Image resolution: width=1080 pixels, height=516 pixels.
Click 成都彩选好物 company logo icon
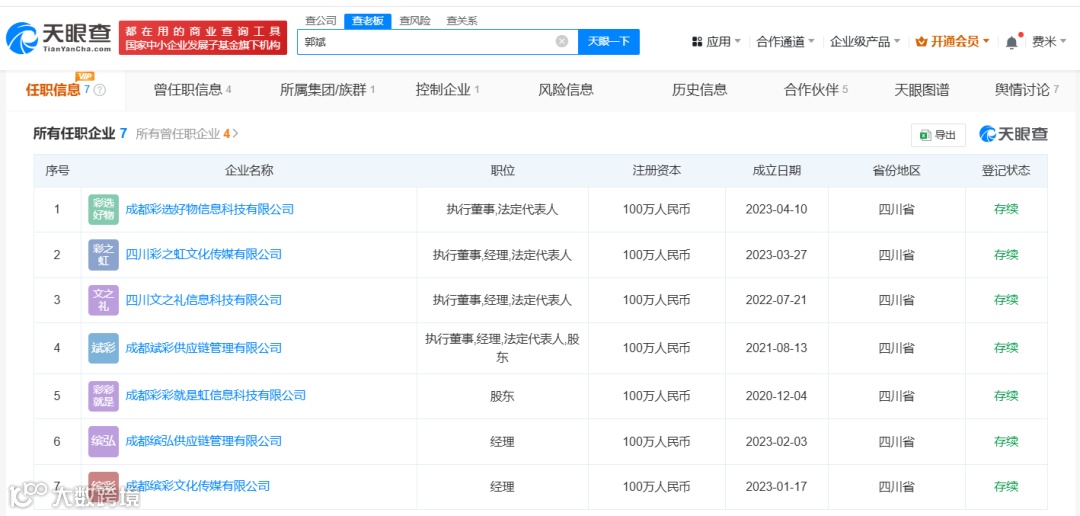[103, 209]
